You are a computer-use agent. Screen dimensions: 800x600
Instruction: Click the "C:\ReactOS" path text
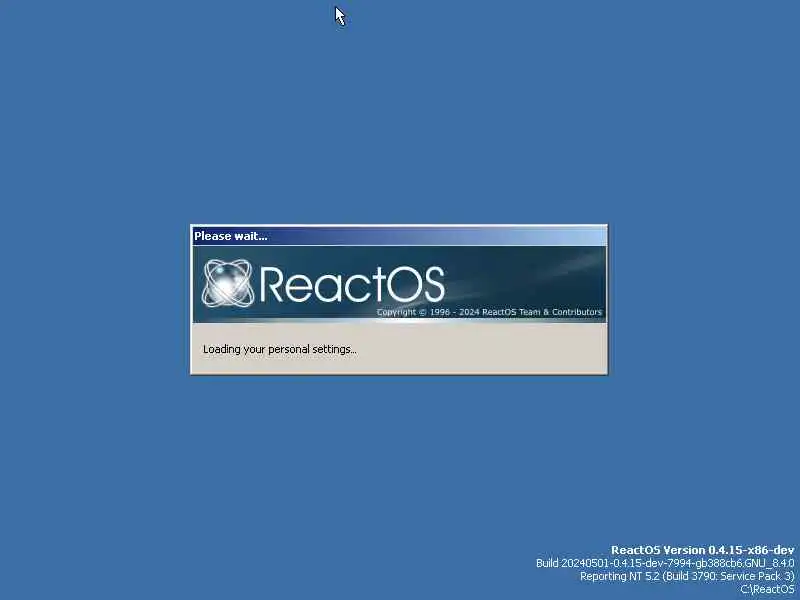767,589
